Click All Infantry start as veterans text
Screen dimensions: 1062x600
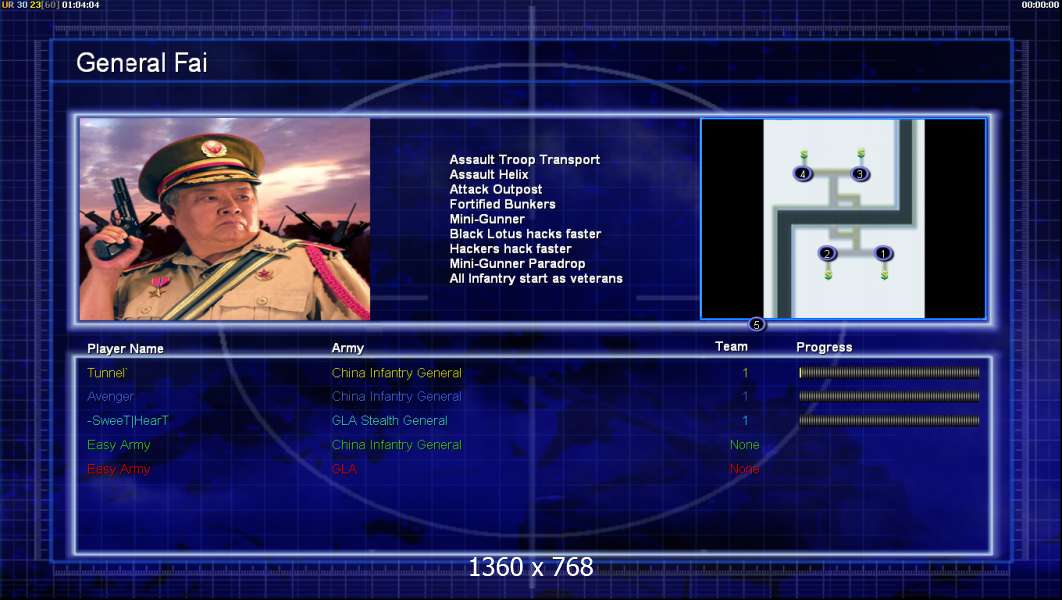536,279
